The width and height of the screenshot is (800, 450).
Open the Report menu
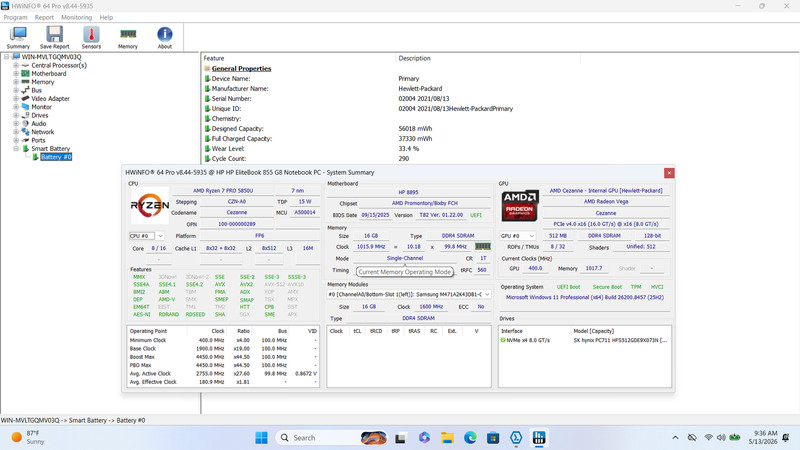44,17
